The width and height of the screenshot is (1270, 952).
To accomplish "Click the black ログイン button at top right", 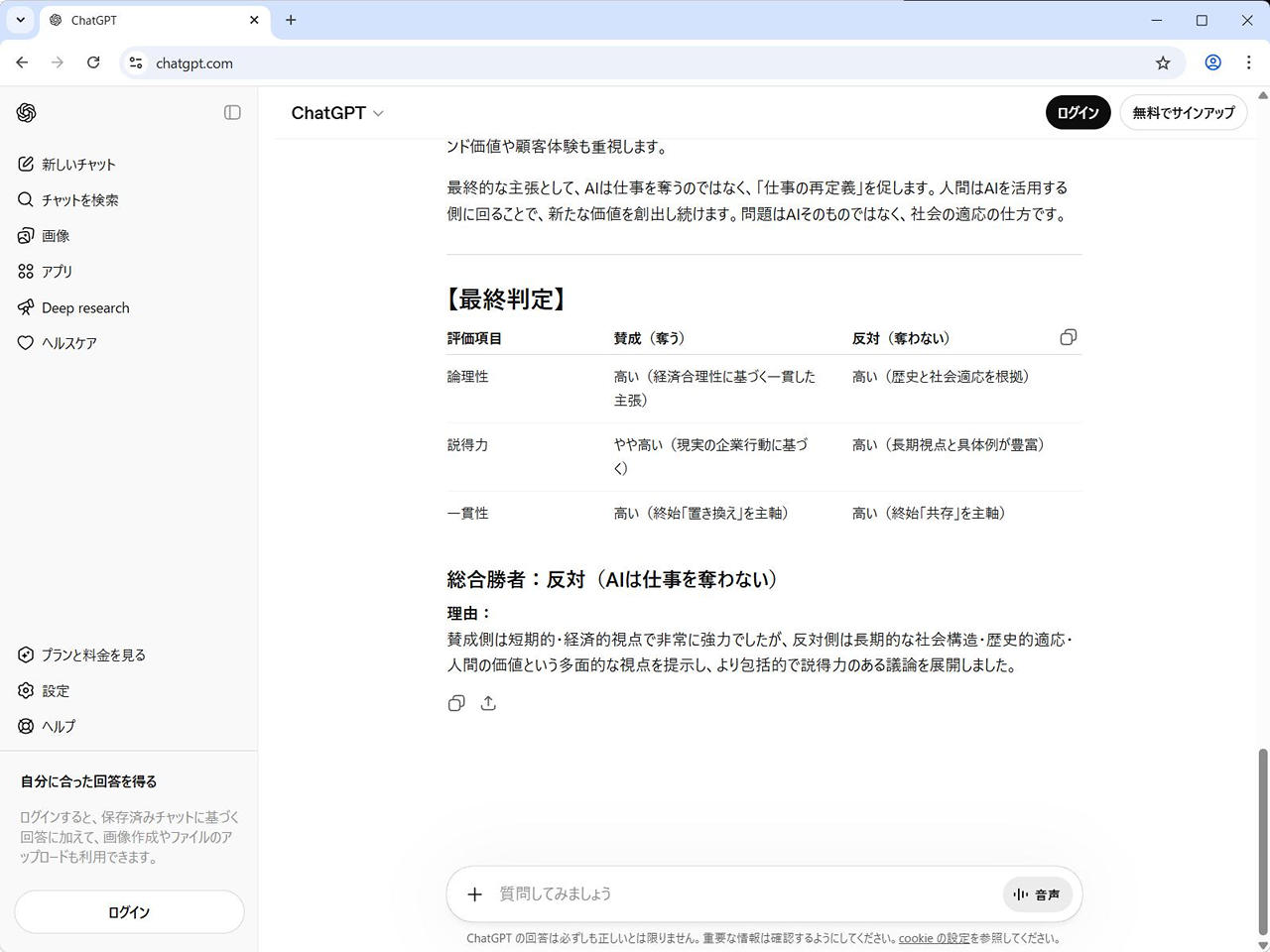I will pyautogui.click(x=1078, y=113).
